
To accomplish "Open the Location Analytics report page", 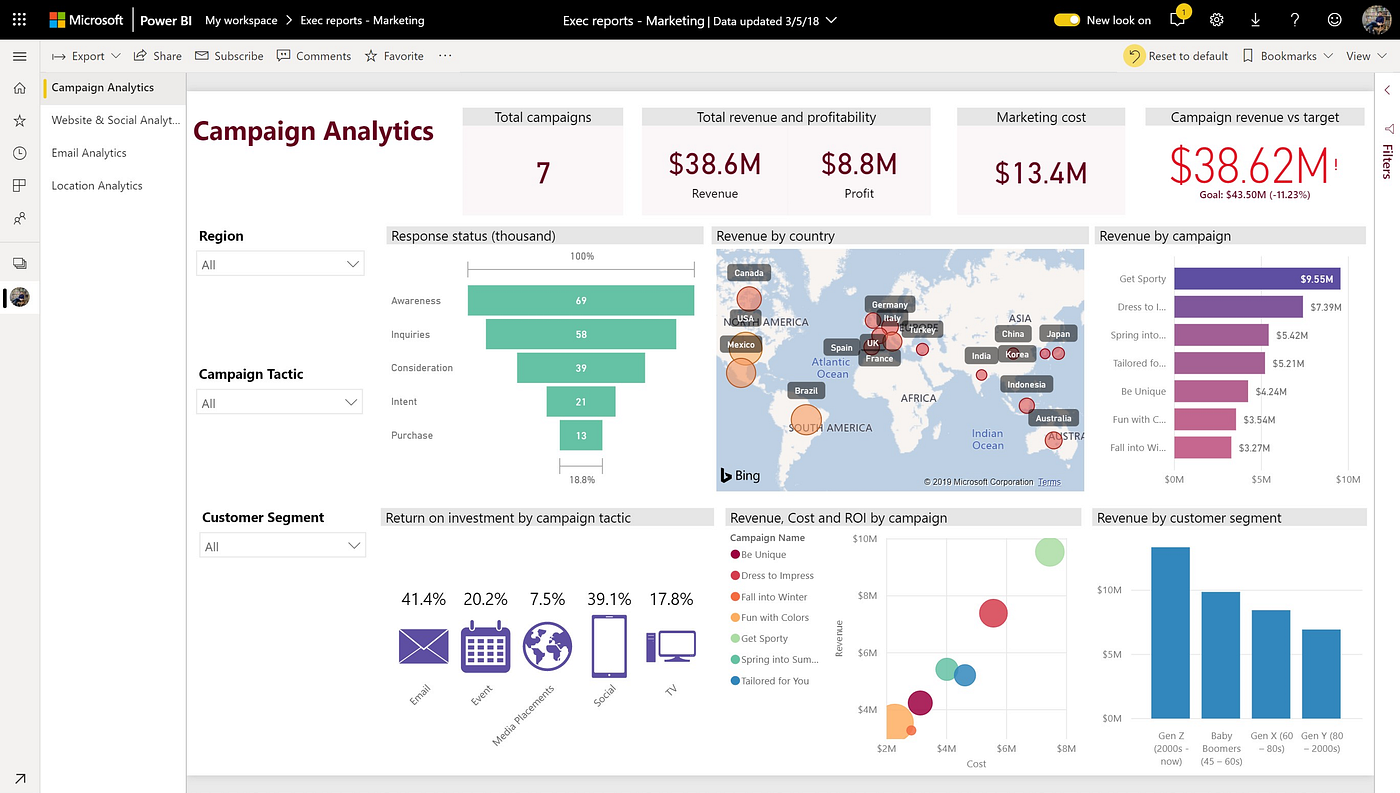I will point(97,185).
